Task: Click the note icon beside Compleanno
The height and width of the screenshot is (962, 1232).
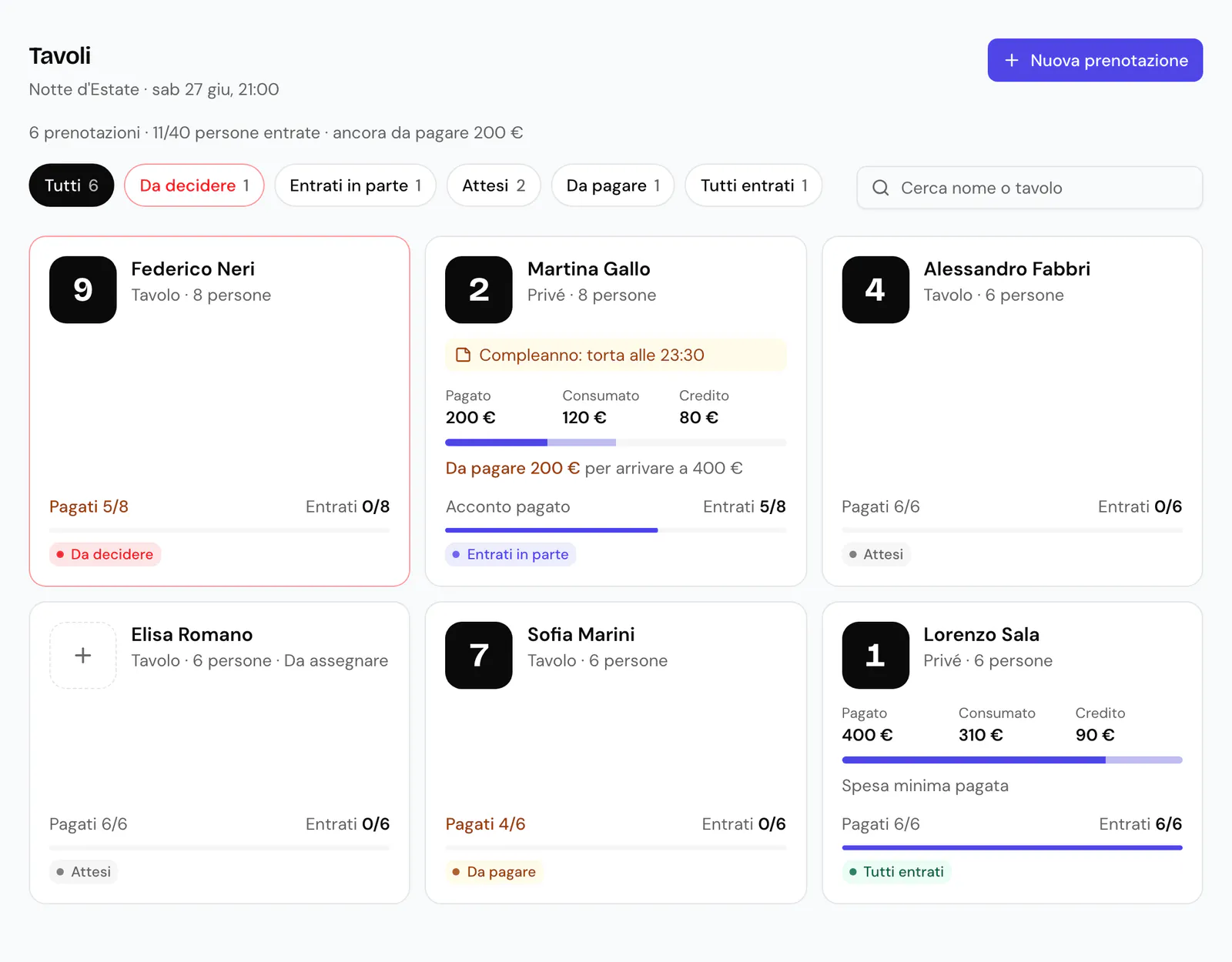Action: coord(463,355)
